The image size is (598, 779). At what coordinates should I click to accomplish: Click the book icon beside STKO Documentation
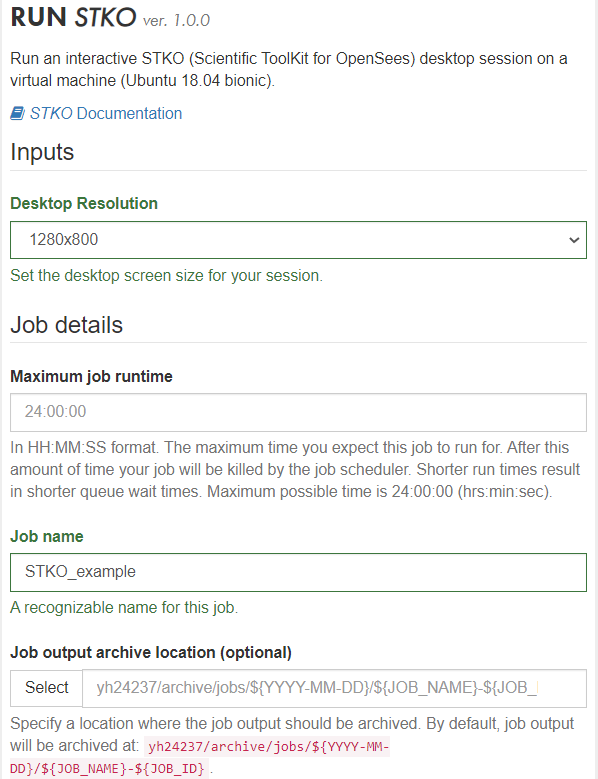17,114
